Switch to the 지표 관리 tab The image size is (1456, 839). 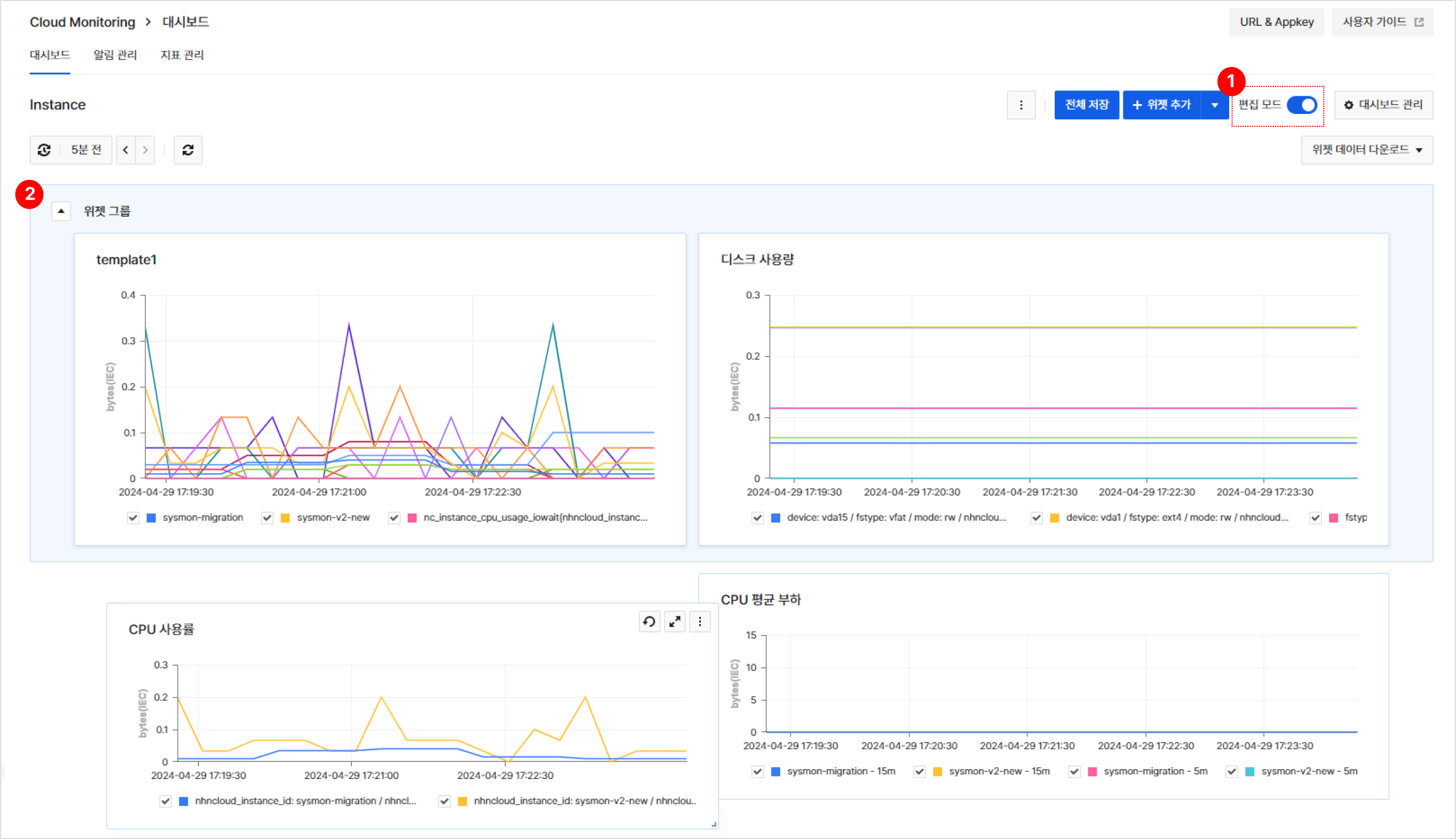click(x=182, y=55)
